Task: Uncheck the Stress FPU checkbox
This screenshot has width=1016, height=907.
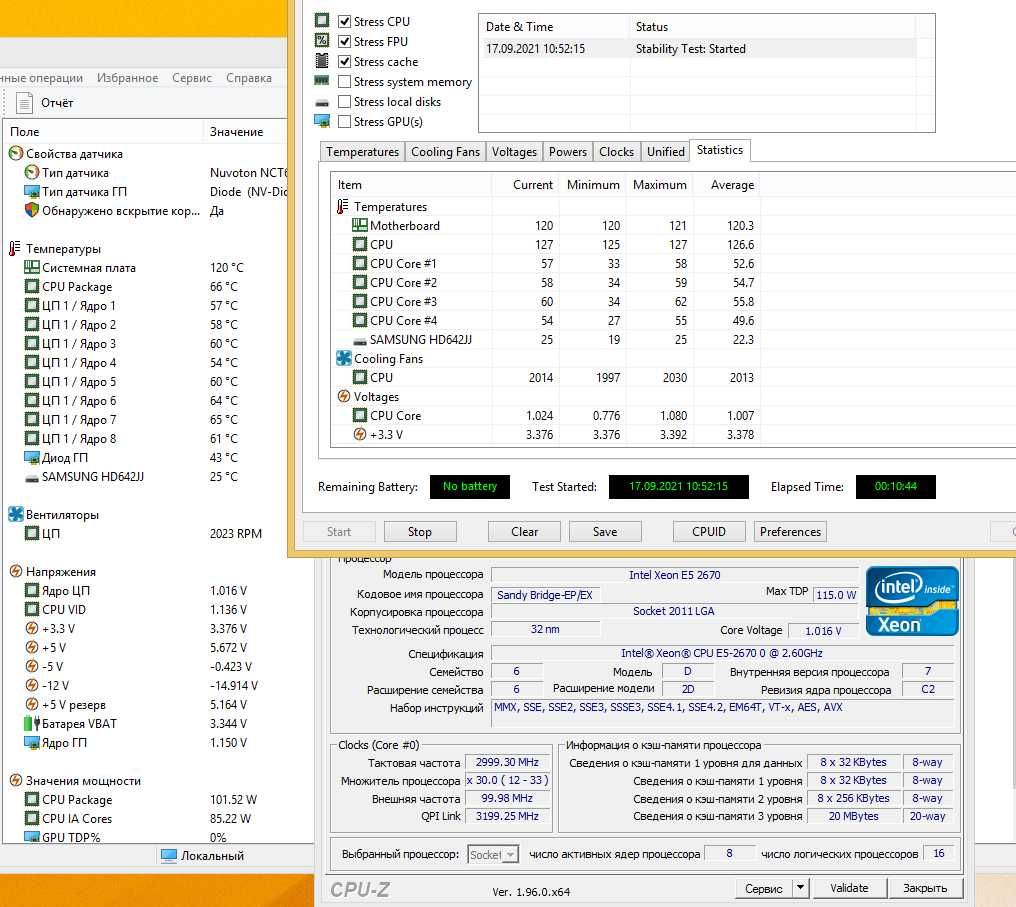Action: 345,41
